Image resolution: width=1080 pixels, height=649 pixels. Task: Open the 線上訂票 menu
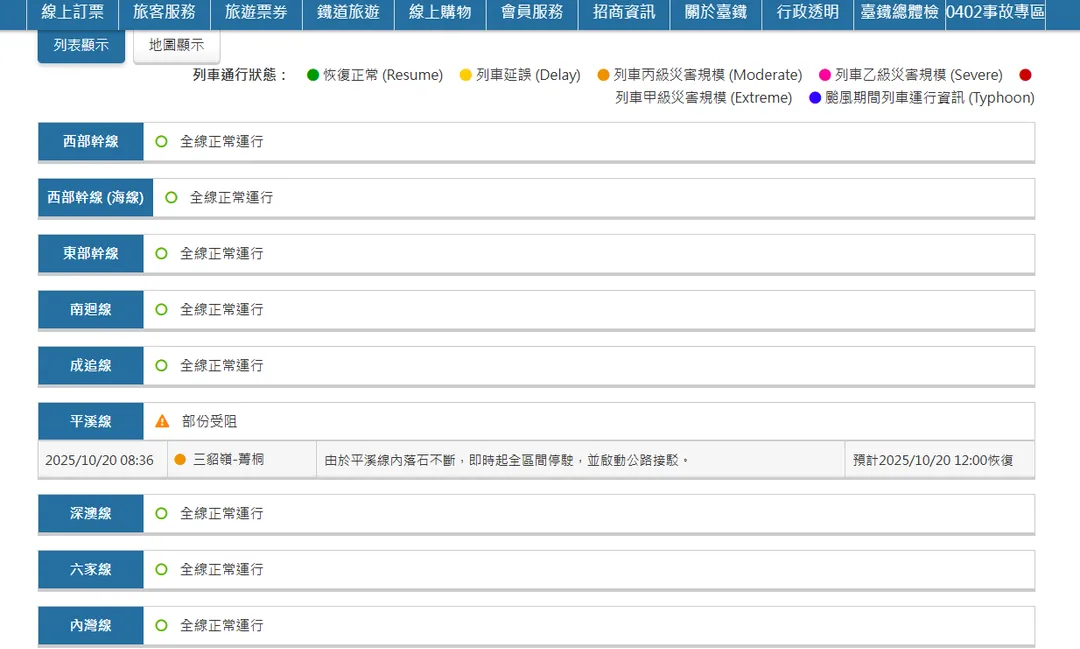72,12
